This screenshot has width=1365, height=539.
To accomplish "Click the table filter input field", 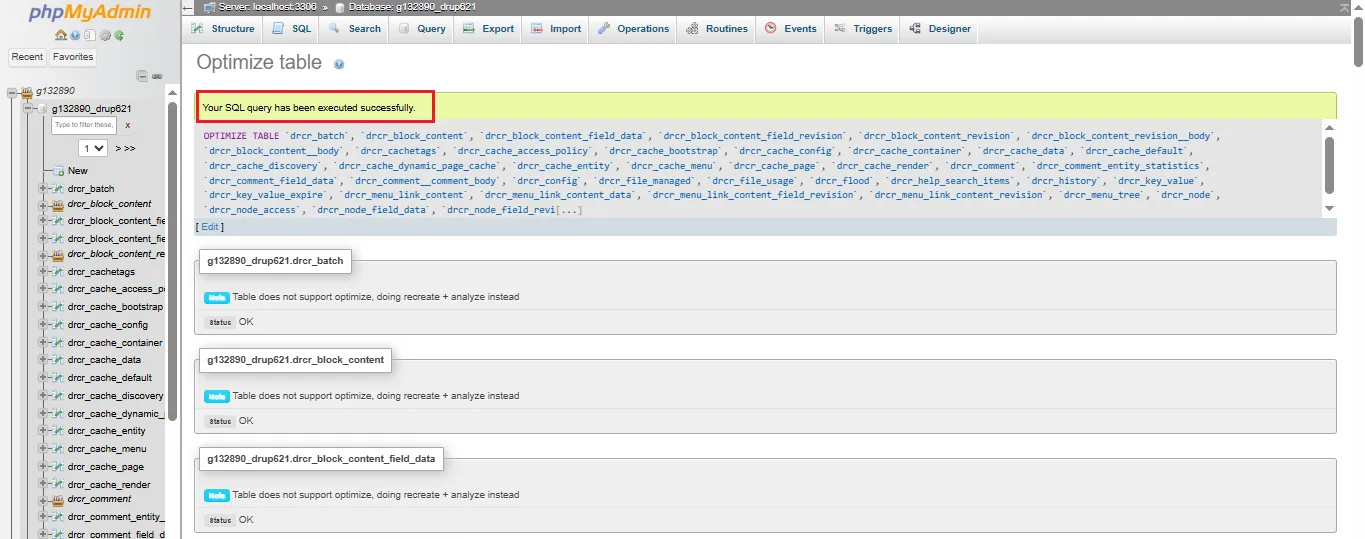I will 84,125.
